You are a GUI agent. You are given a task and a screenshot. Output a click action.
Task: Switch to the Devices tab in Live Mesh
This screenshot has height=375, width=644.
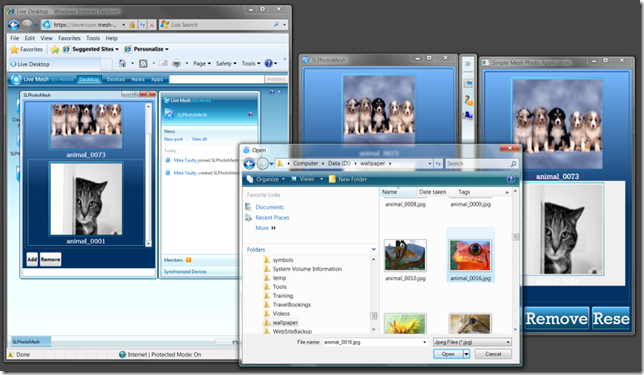click(115, 79)
